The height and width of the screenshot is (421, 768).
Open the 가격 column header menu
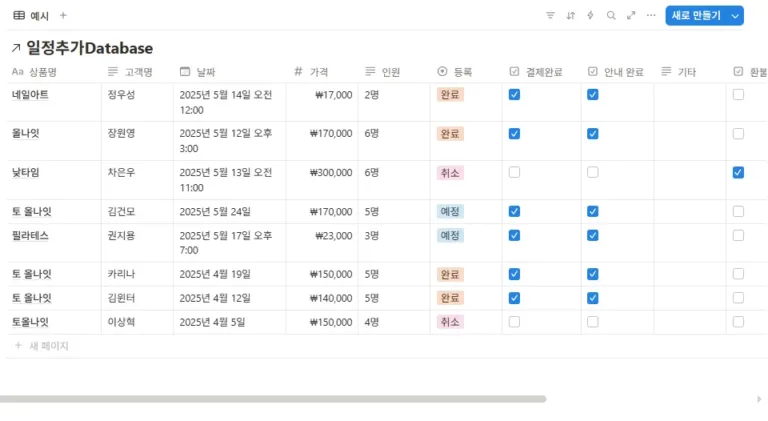coord(318,72)
